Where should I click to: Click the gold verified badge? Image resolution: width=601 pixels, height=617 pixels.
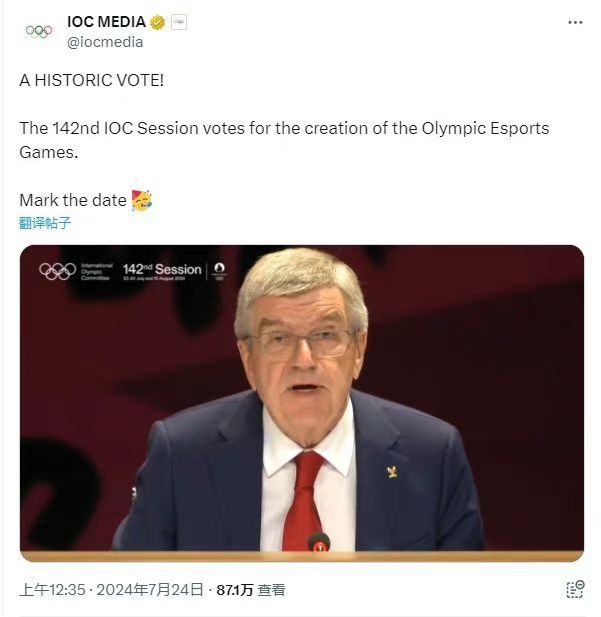pyautogui.click(x=157, y=22)
